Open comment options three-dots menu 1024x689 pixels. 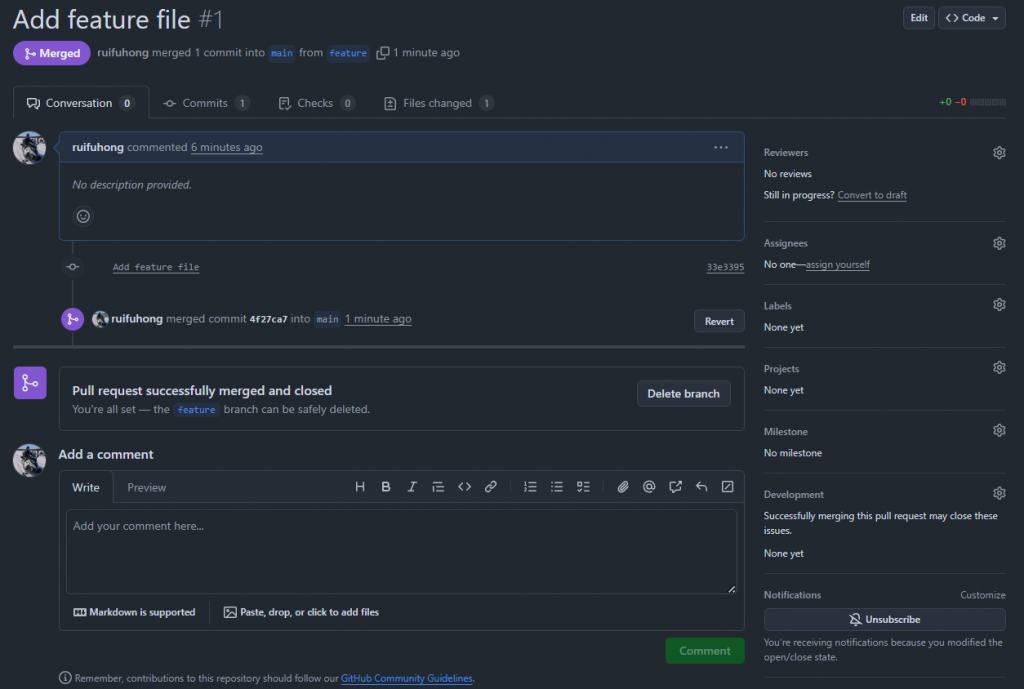pyautogui.click(x=721, y=148)
